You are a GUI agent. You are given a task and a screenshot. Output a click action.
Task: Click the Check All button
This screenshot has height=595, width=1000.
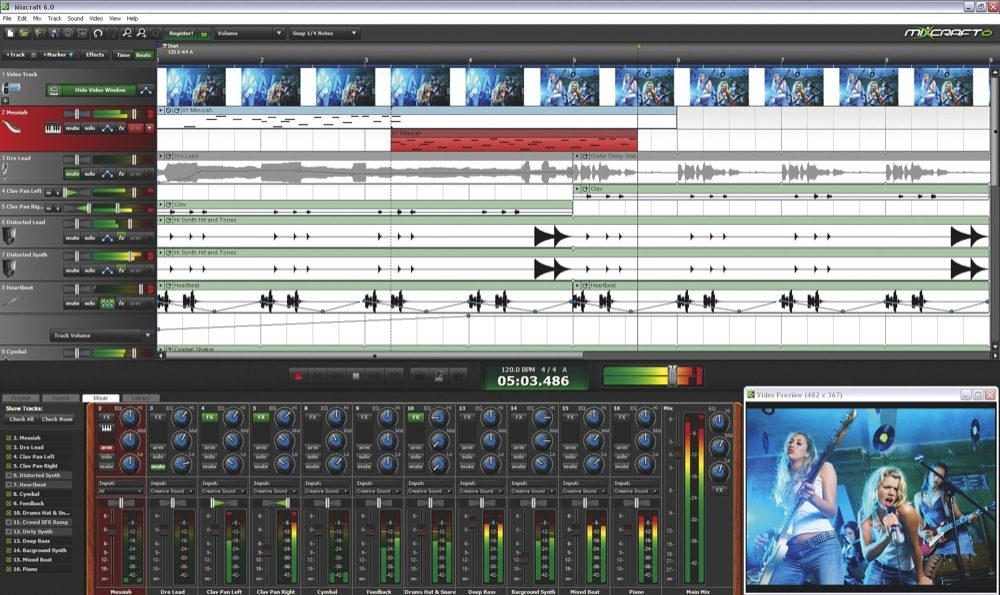click(x=21, y=419)
